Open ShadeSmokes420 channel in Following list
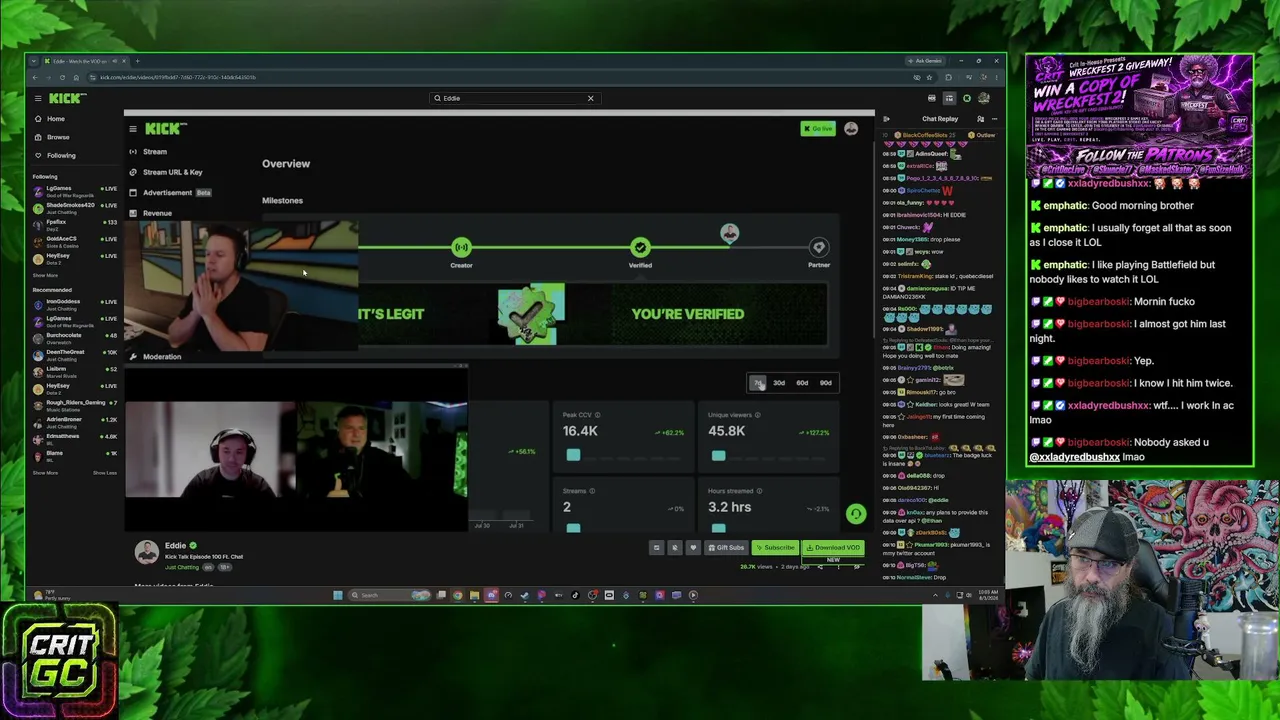Image resolution: width=1280 pixels, height=720 pixels. point(77,207)
